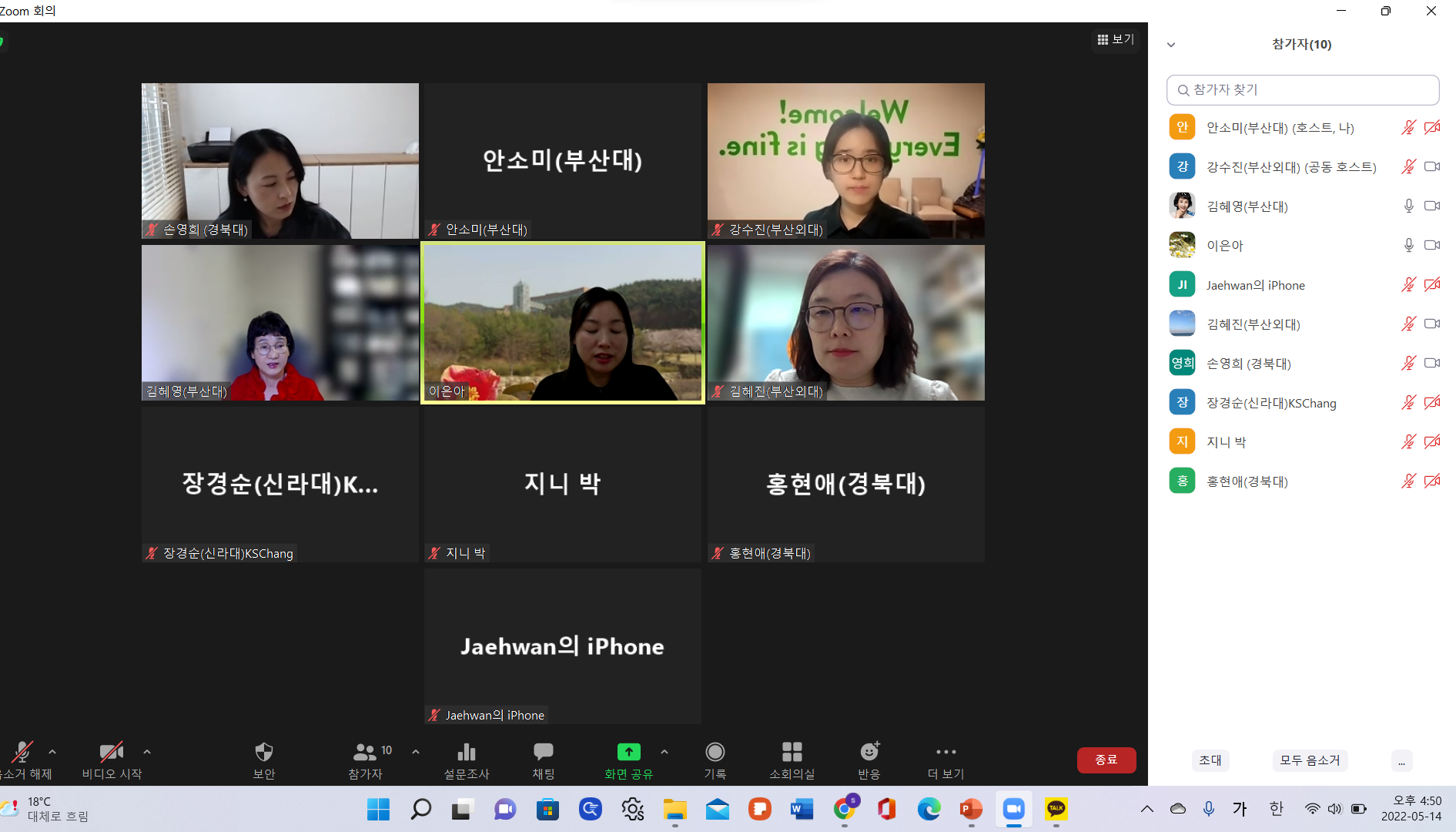1456x832 pixels.
Task: Open the Participants (참가자) people icon
Action: pyautogui.click(x=365, y=753)
